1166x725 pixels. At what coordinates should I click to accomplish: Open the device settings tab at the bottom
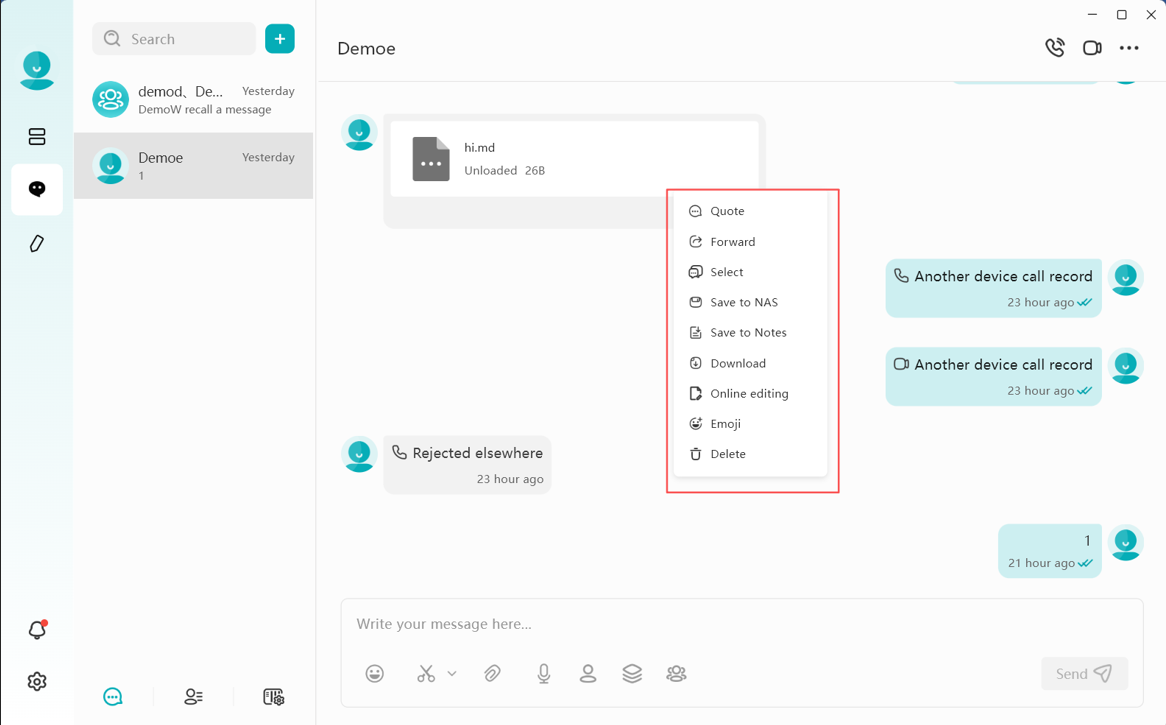tap(274, 697)
